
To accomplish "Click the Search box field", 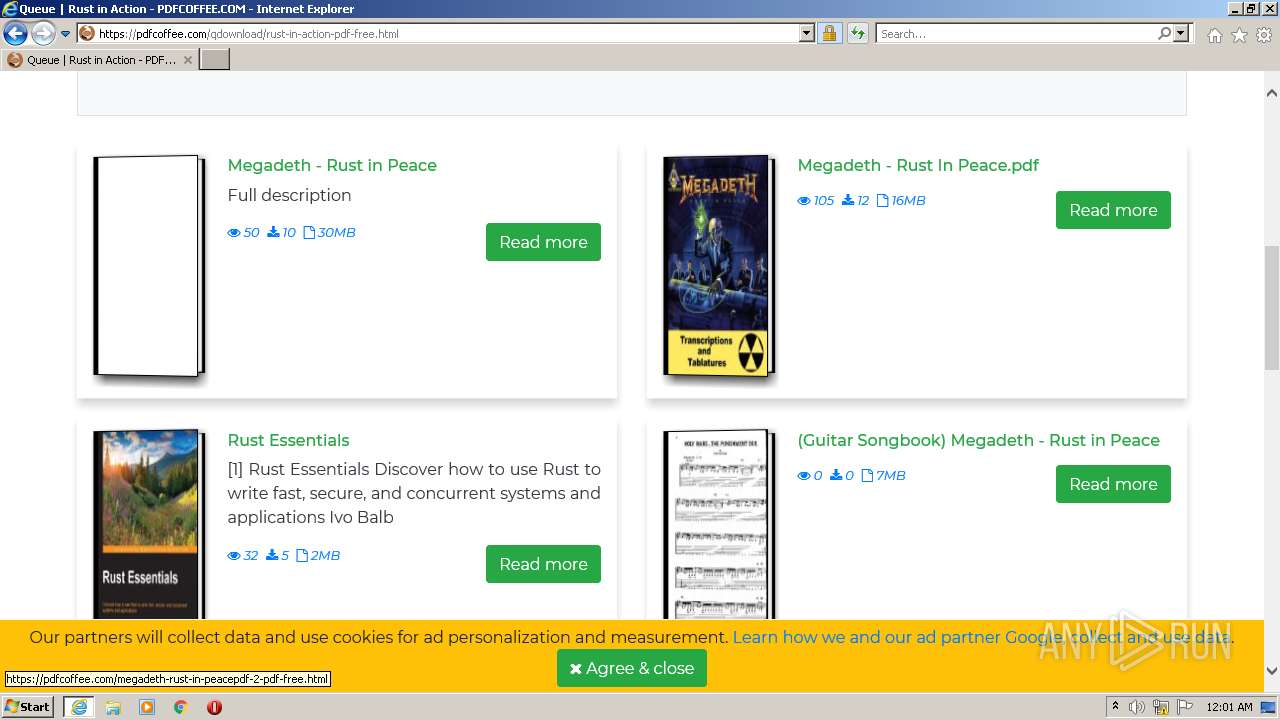I will pos(1015,33).
